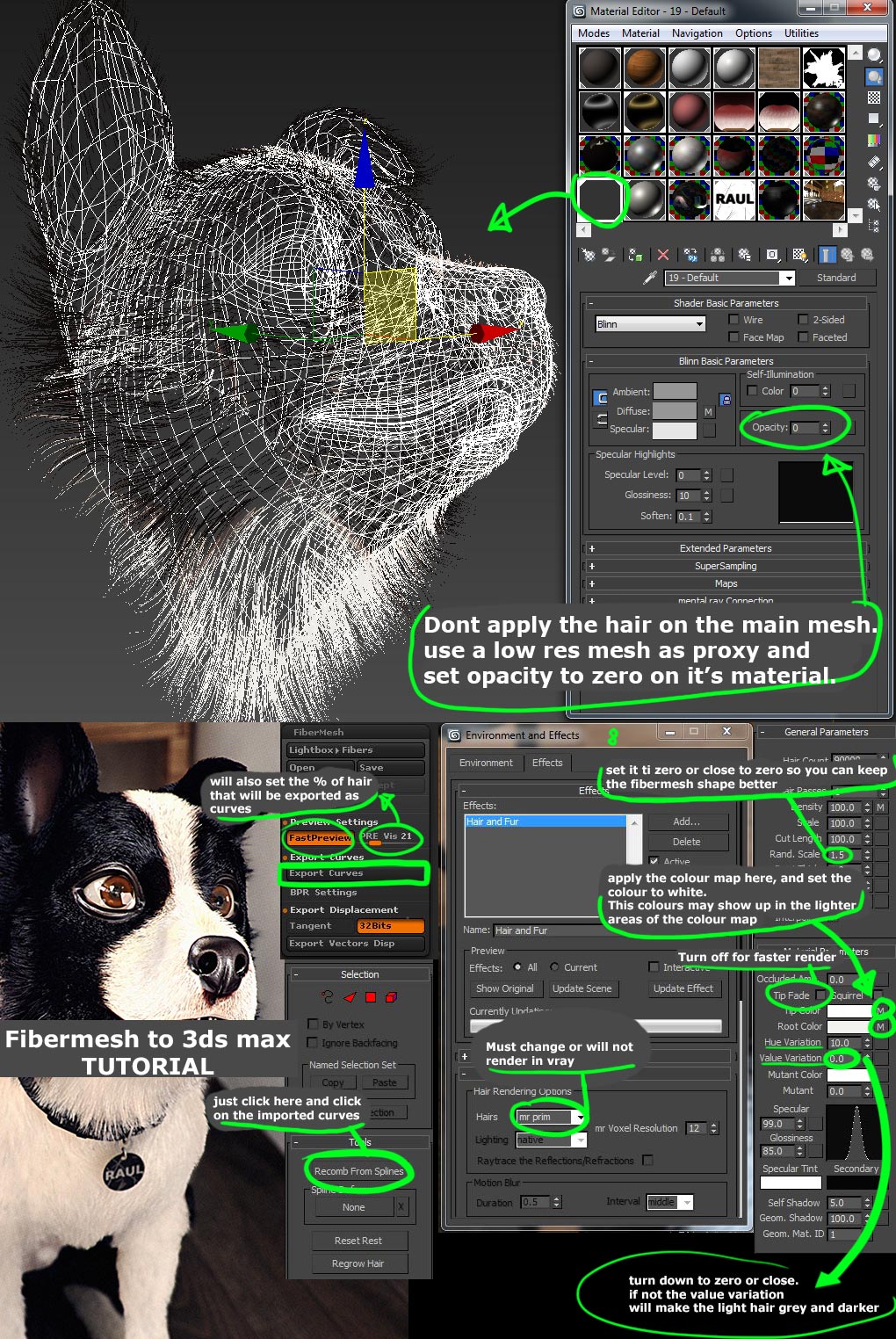This screenshot has width=896, height=1339.
Task: Assign Material to Selection icon
Action: click(x=635, y=255)
